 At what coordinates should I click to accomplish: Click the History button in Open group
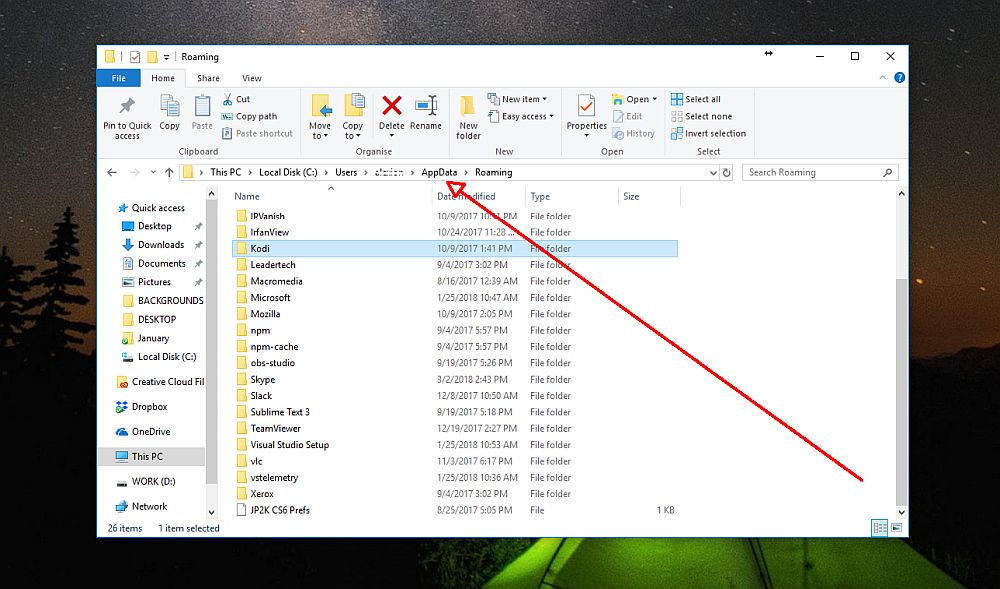(633, 134)
